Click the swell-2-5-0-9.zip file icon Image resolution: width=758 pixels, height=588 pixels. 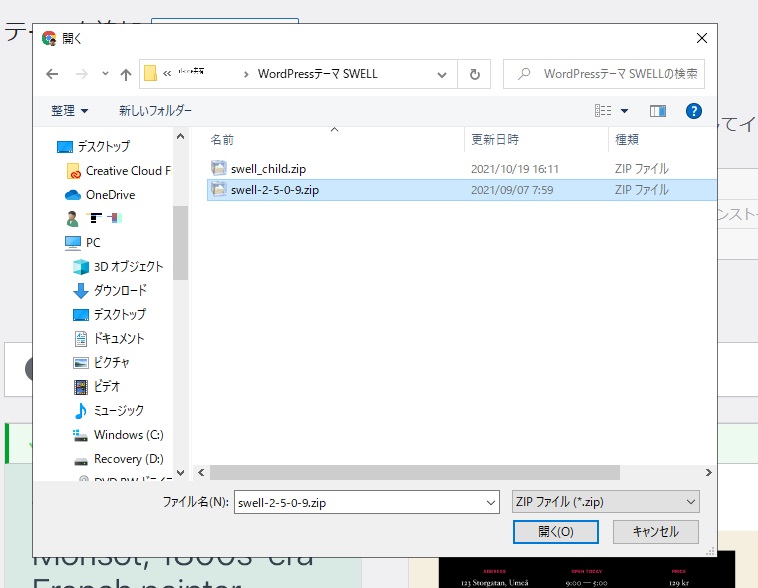click(x=219, y=190)
